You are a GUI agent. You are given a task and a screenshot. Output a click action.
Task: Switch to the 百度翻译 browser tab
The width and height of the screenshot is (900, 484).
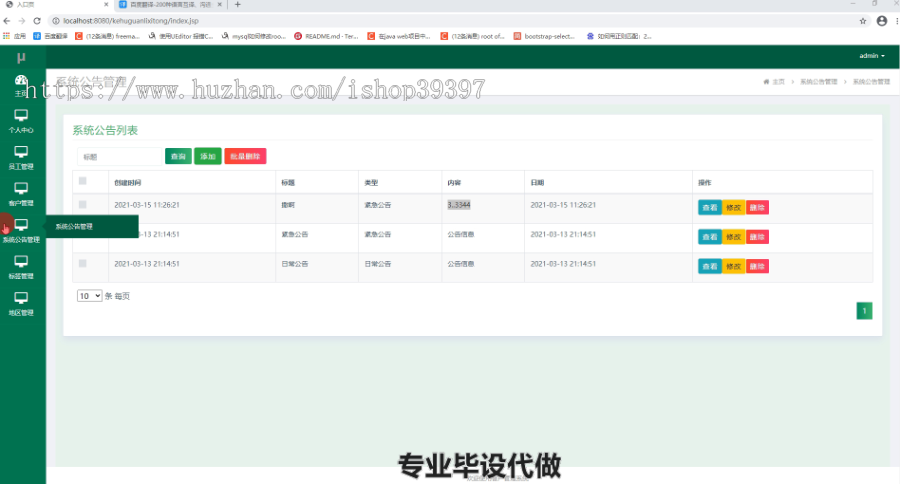170,5
